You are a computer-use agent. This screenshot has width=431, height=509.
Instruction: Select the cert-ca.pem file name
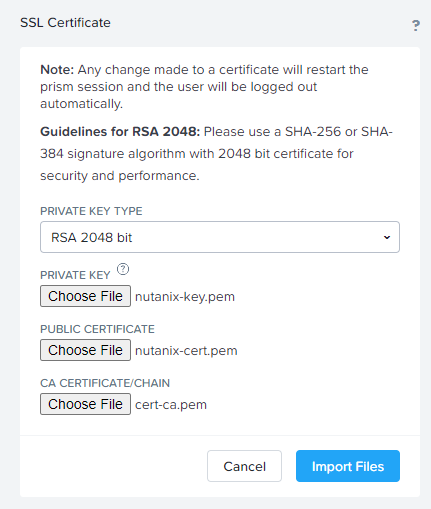(171, 405)
